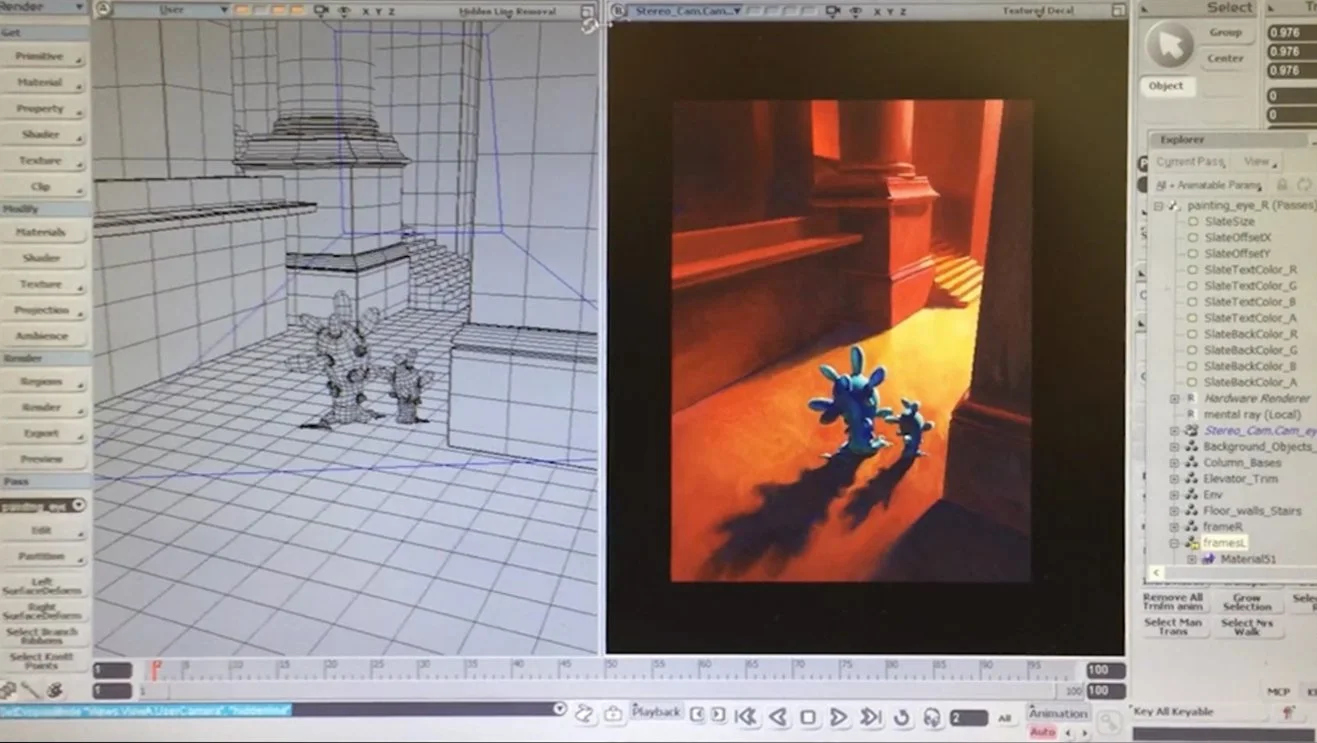Click the current frame number field
The image size is (1317, 743).
coord(969,718)
